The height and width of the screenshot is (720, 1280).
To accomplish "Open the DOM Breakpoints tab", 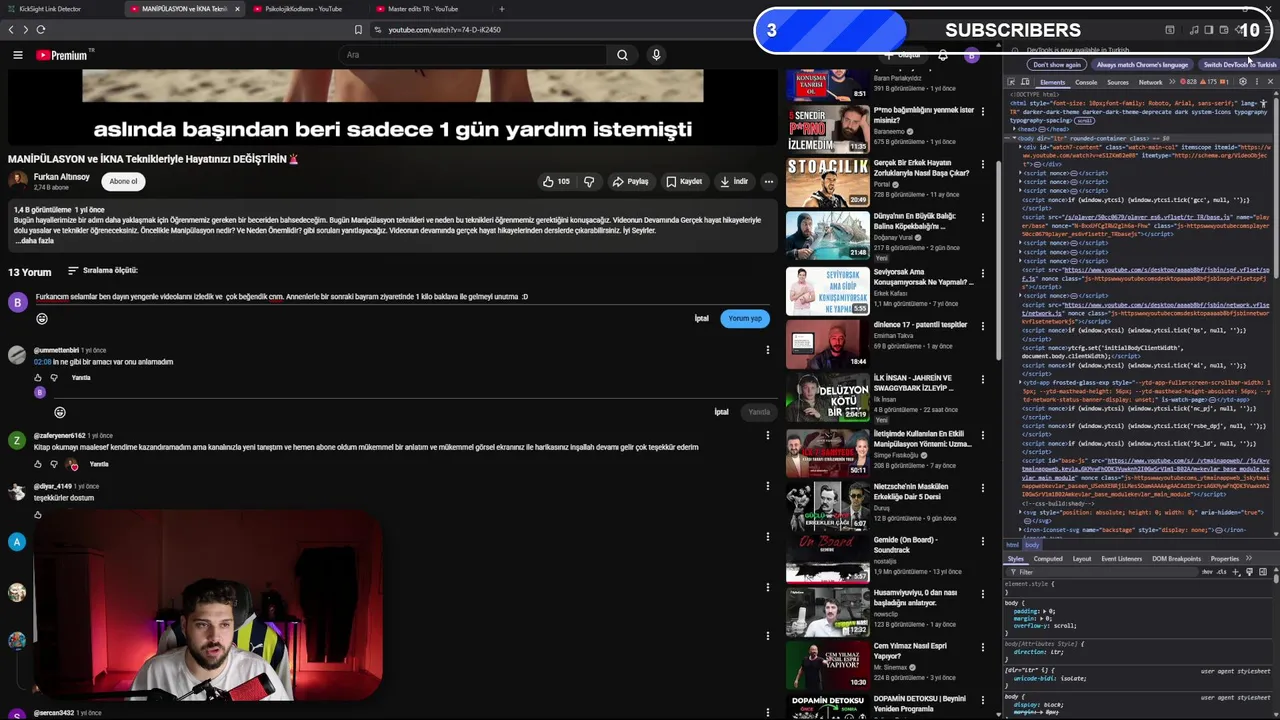I will pyautogui.click(x=1177, y=559).
